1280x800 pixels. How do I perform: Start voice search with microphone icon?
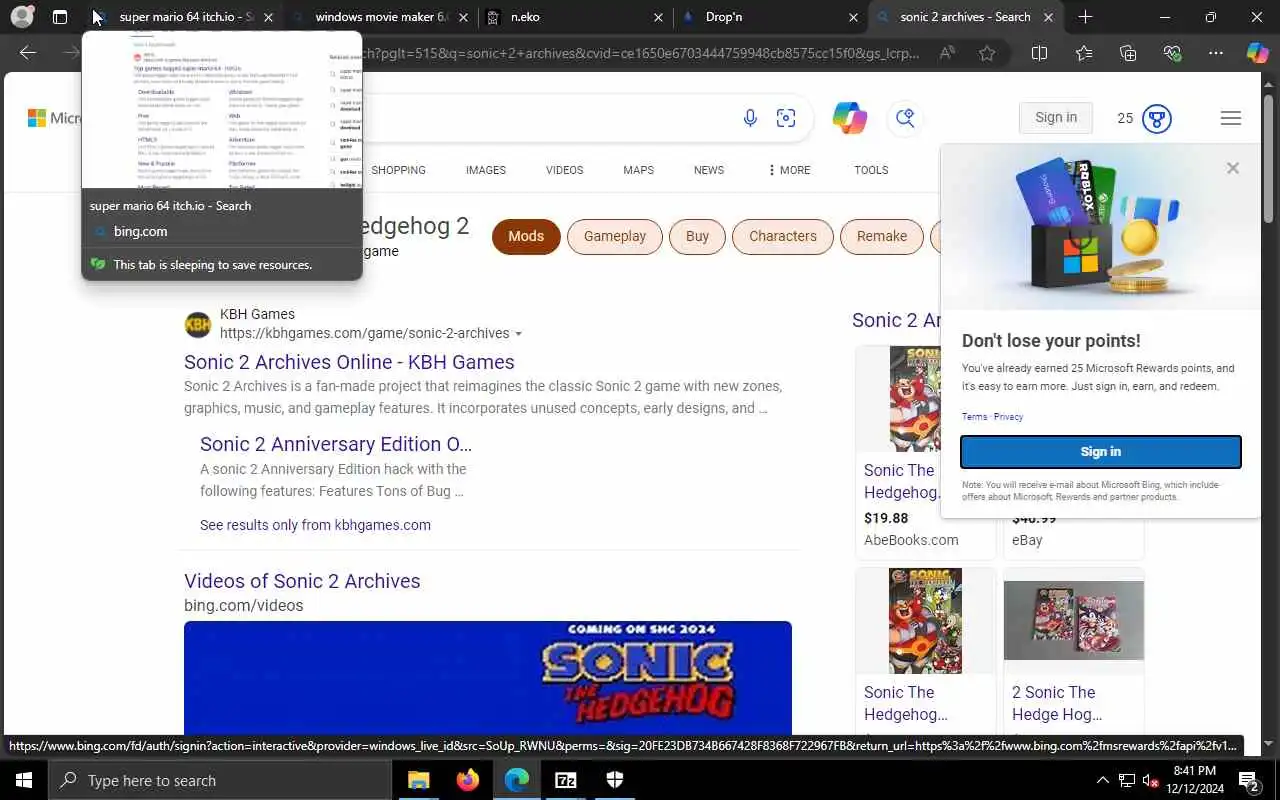[x=750, y=118]
